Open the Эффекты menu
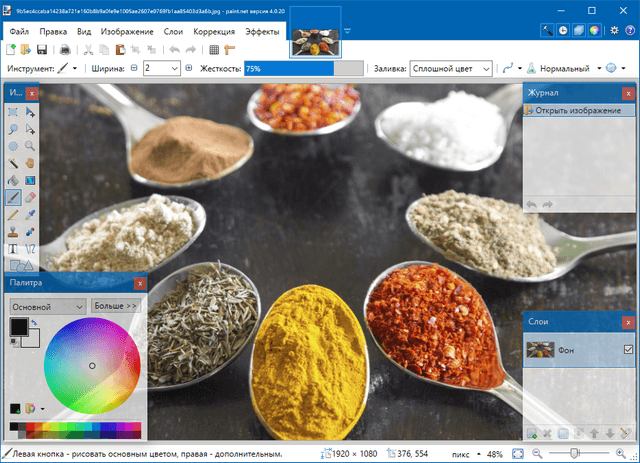 pyautogui.click(x=263, y=32)
